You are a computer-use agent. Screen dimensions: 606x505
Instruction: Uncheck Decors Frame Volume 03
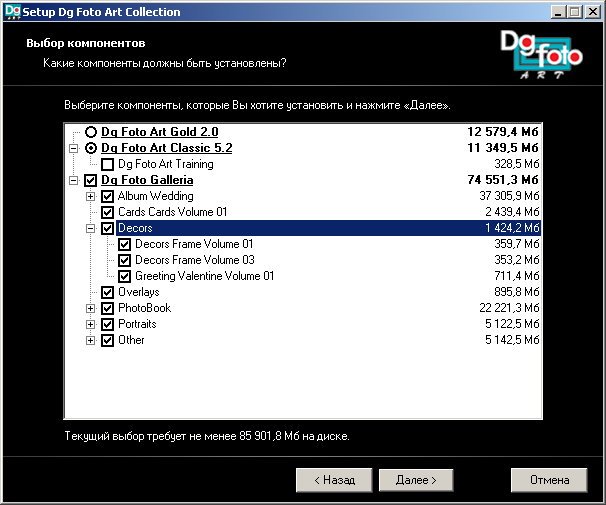click(124, 260)
